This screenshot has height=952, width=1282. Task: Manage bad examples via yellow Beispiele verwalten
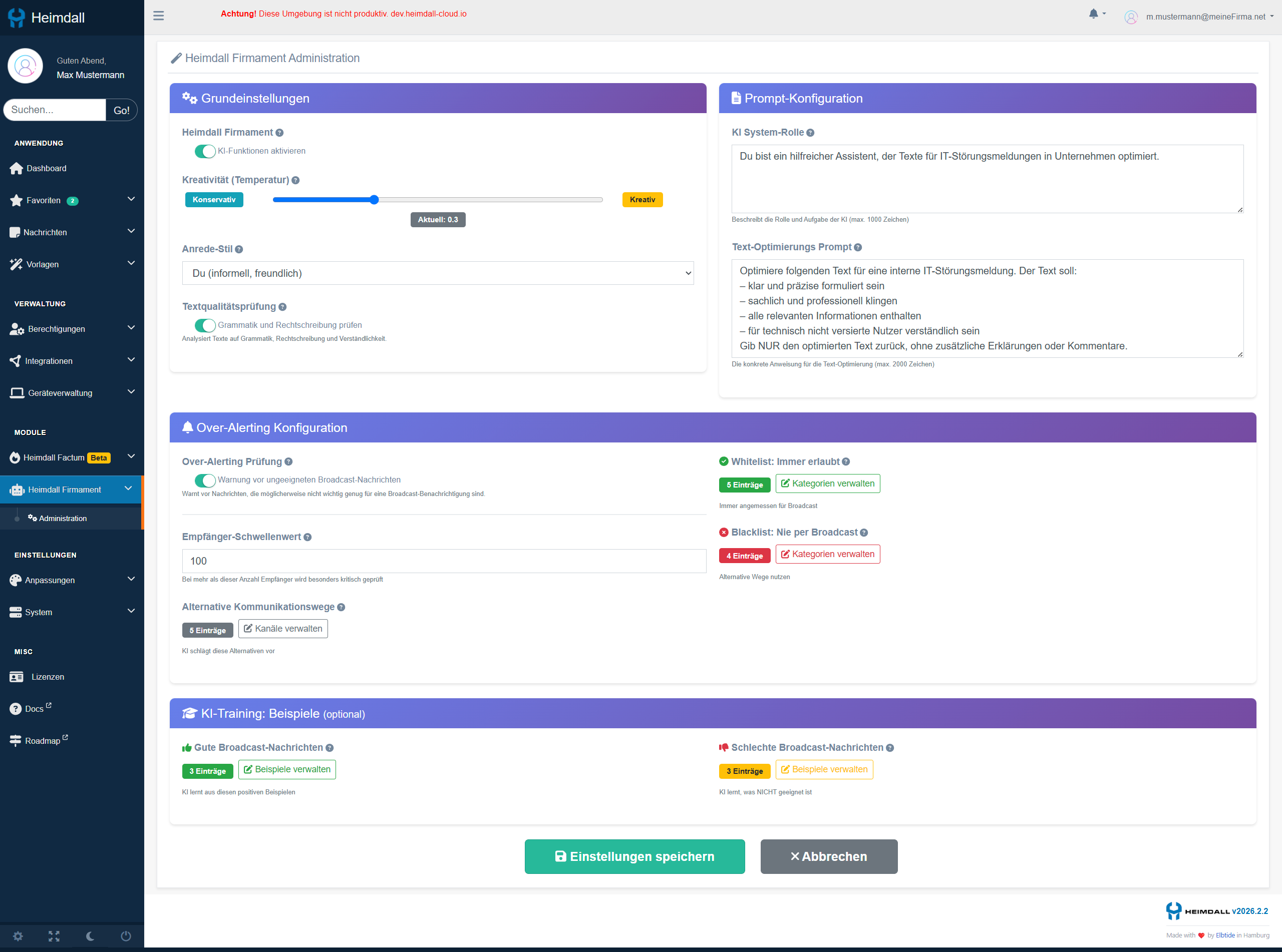pos(824,770)
